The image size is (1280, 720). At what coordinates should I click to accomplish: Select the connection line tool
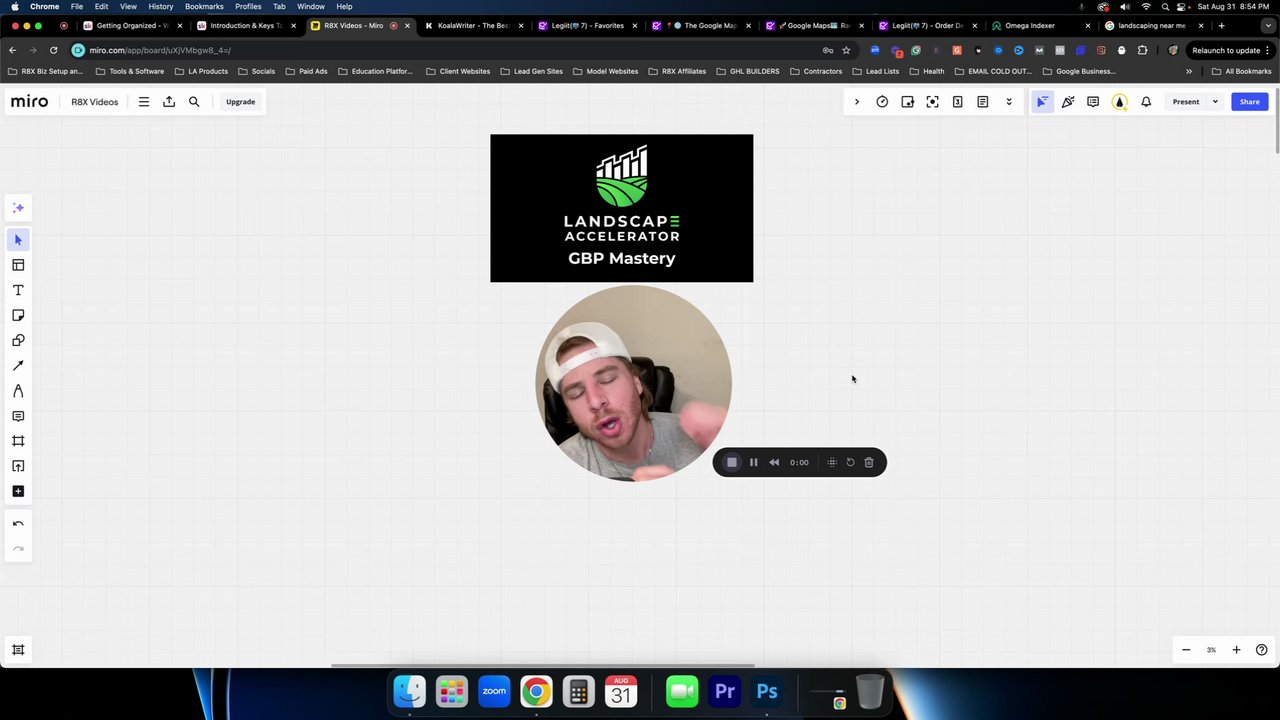click(18, 365)
